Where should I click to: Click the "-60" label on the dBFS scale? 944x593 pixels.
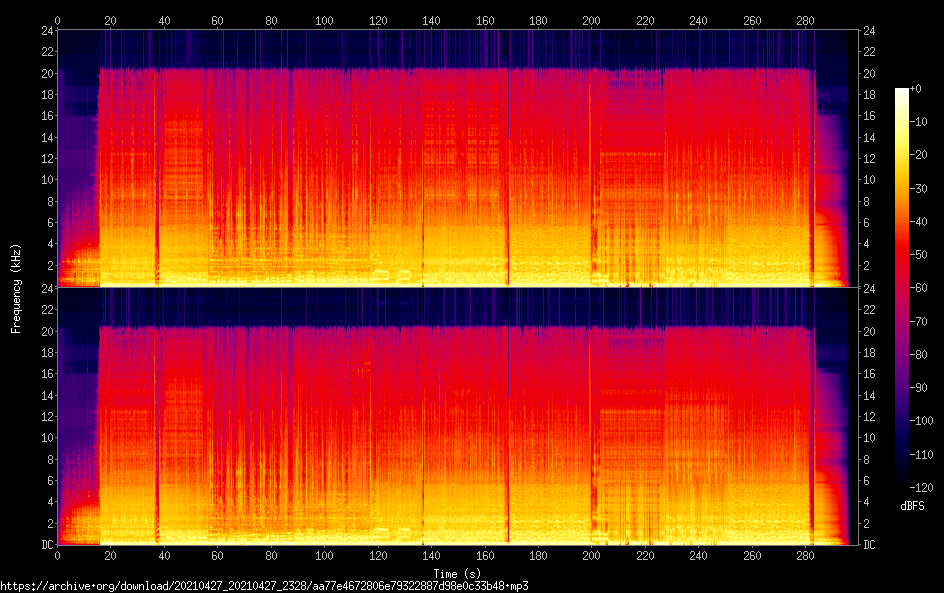pos(919,288)
